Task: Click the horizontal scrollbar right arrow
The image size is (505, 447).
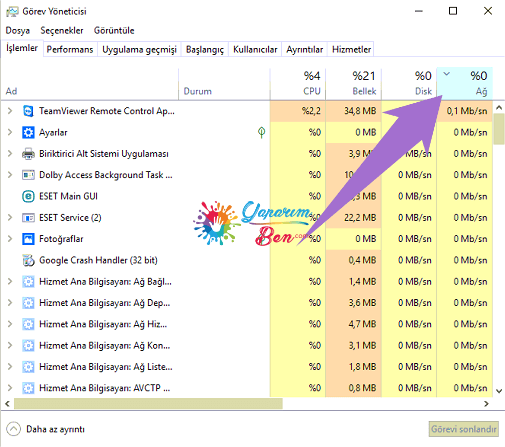Action: coord(486,404)
